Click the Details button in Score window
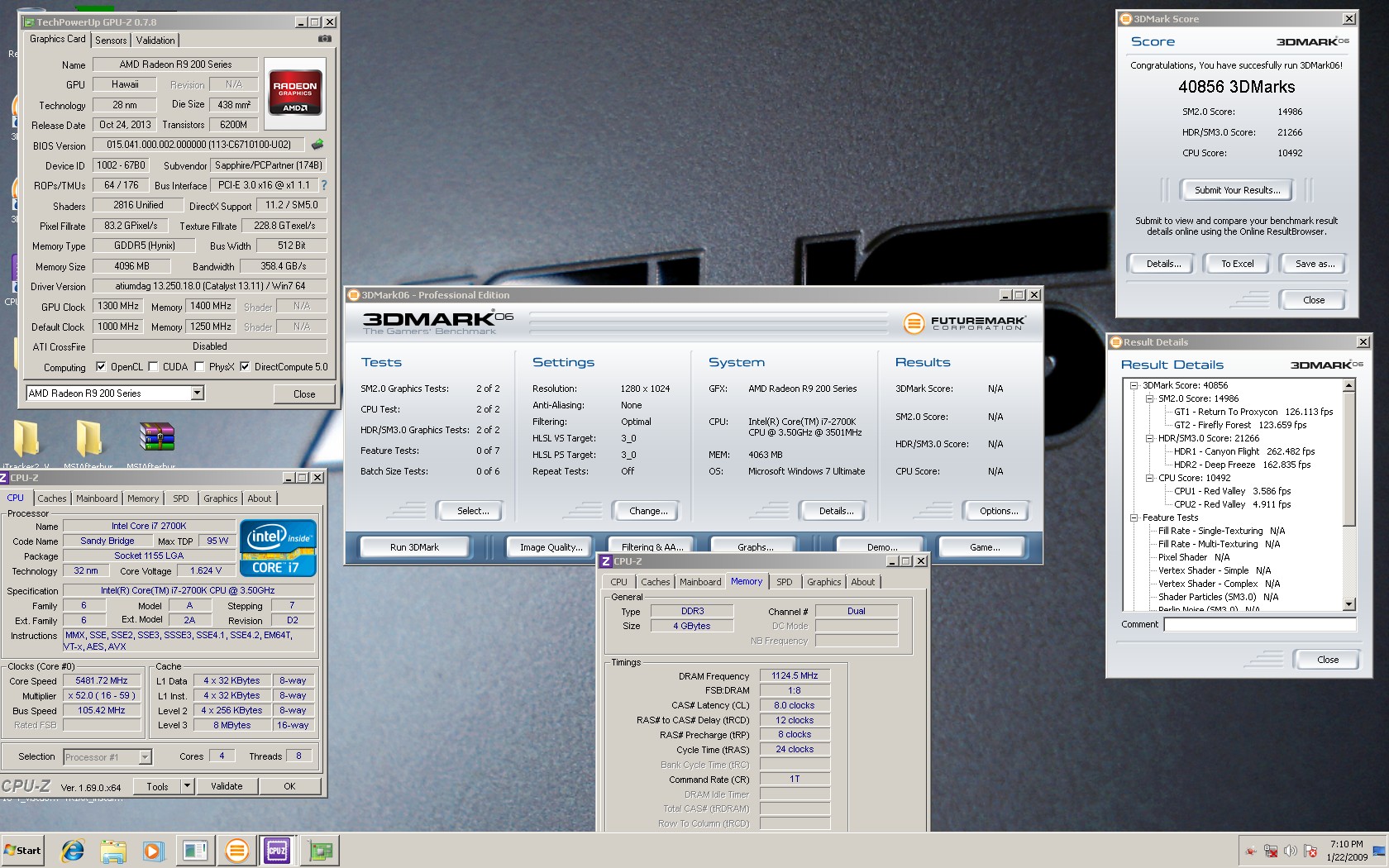The image size is (1389, 868). [1163, 264]
